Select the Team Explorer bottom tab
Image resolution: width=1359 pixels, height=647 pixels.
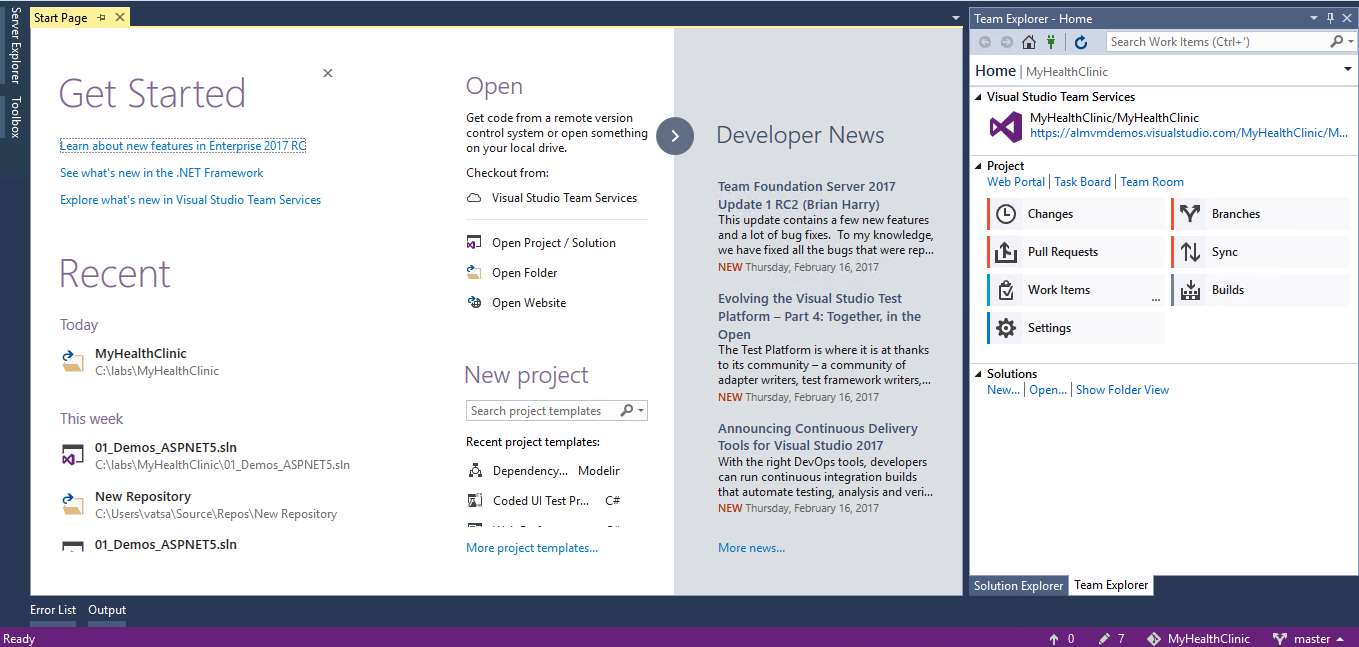pos(1111,586)
